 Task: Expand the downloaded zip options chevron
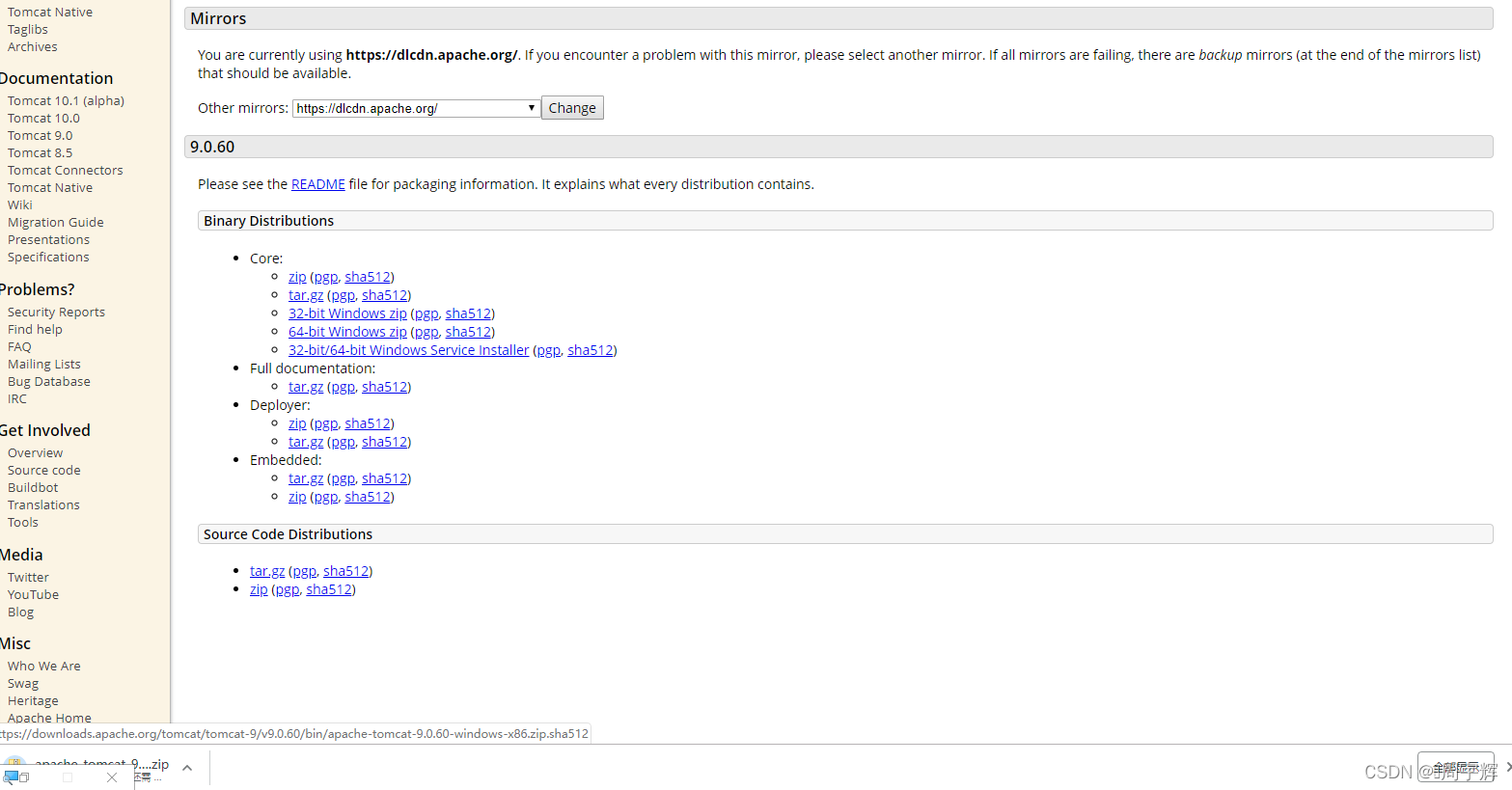[187, 768]
